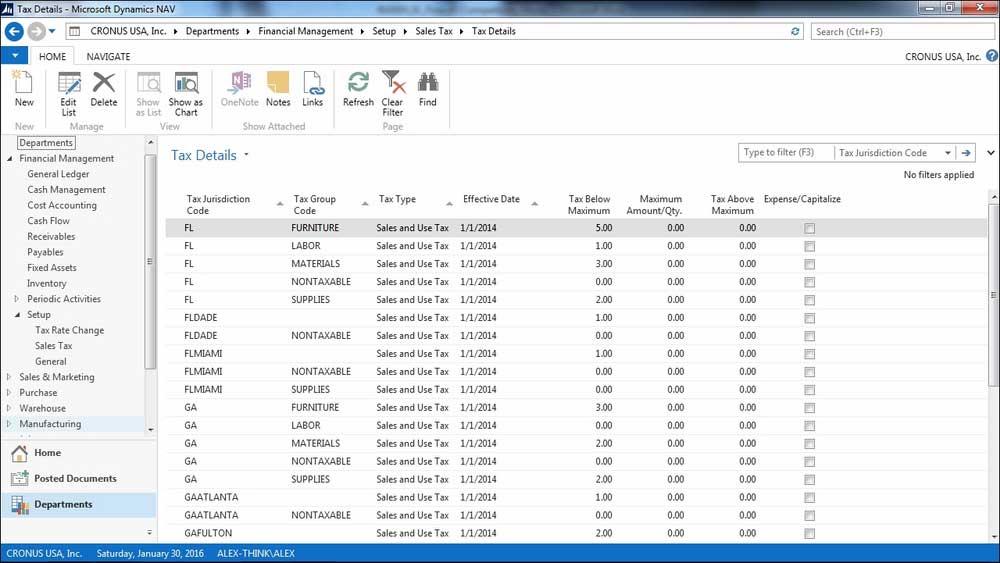Screen dimensions: 1000x563
Task: Click Sales Tax breadcrumb in address bar
Action: pyautogui.click(x=434, y=31)
